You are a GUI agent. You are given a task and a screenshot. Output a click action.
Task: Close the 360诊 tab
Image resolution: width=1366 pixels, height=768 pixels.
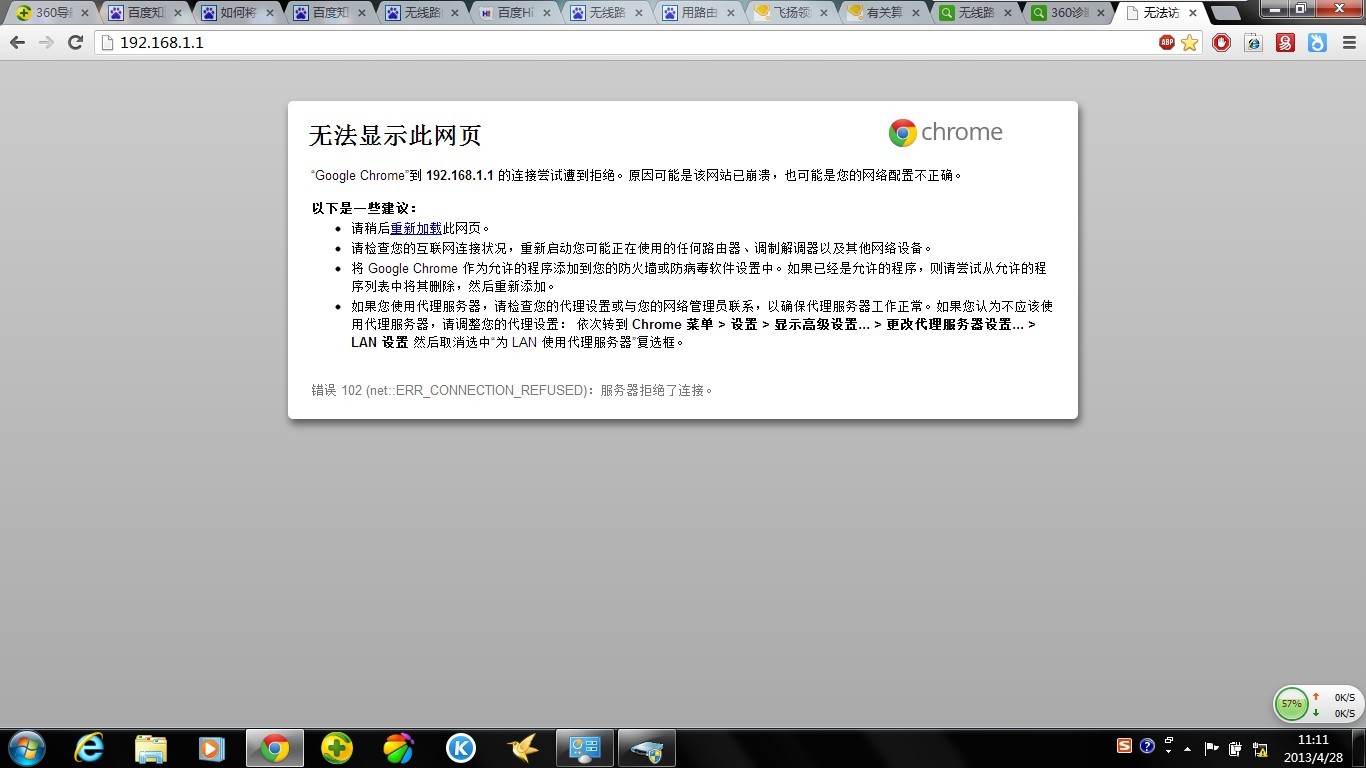pos(1100,14)
